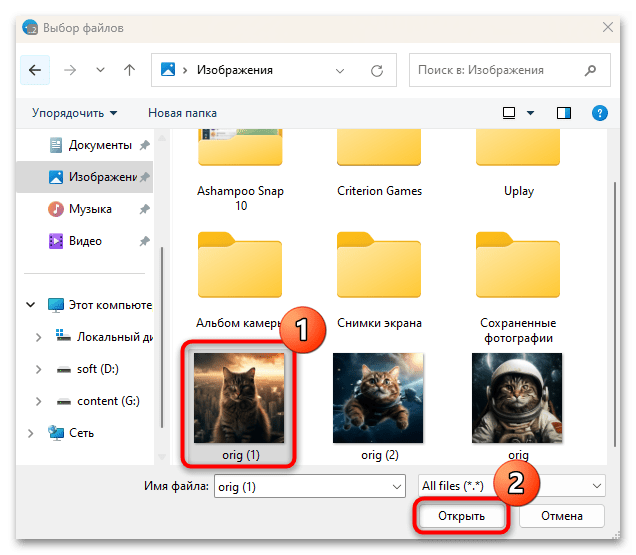Expand the Локальный диск node
Viewport: 636px width, 555px height.
pos(39,337)
